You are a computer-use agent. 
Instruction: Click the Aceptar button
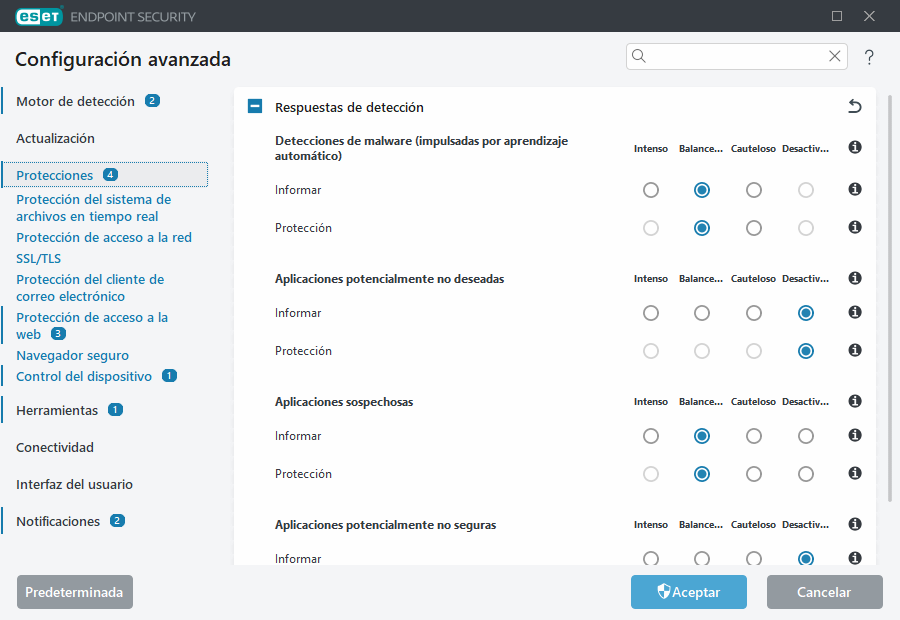[688, 592]
